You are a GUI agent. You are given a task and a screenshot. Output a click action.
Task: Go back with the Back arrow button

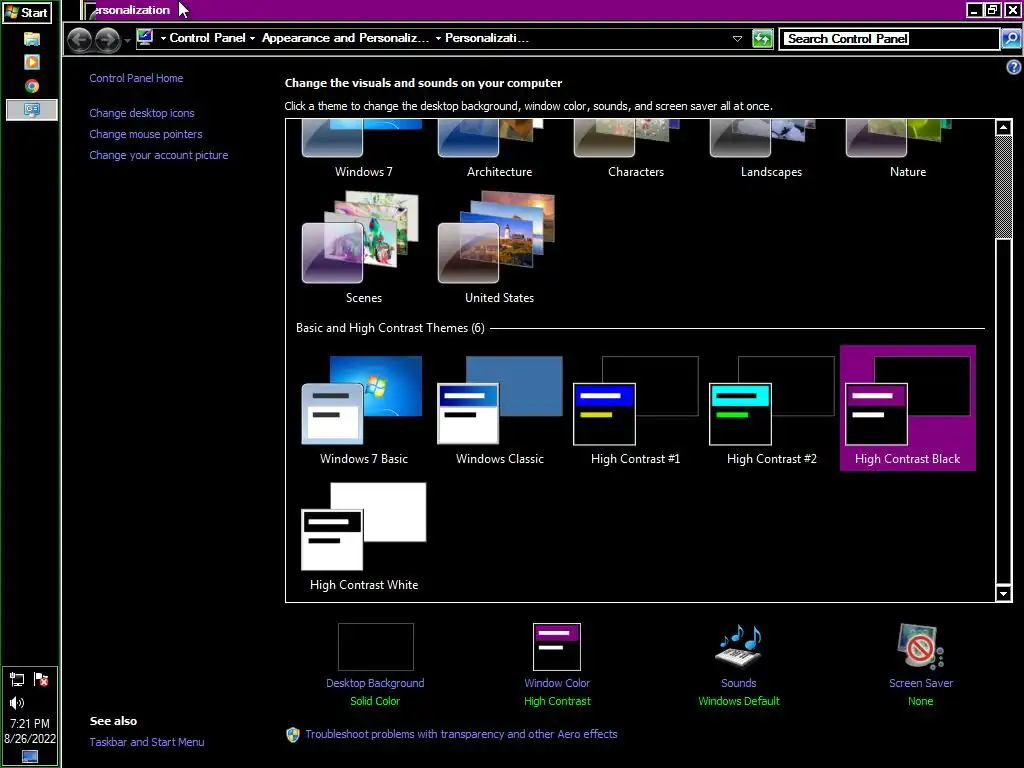point(80,39)
